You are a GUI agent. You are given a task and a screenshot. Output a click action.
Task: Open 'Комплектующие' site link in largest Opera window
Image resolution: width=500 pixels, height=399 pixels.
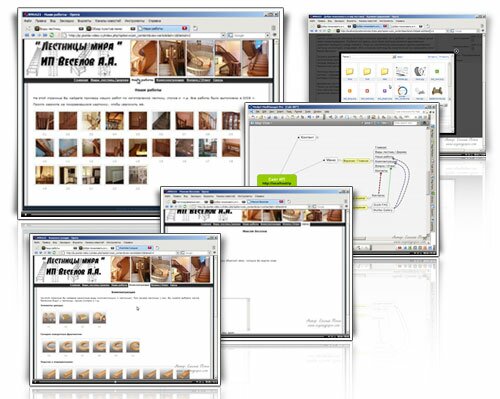170,80
